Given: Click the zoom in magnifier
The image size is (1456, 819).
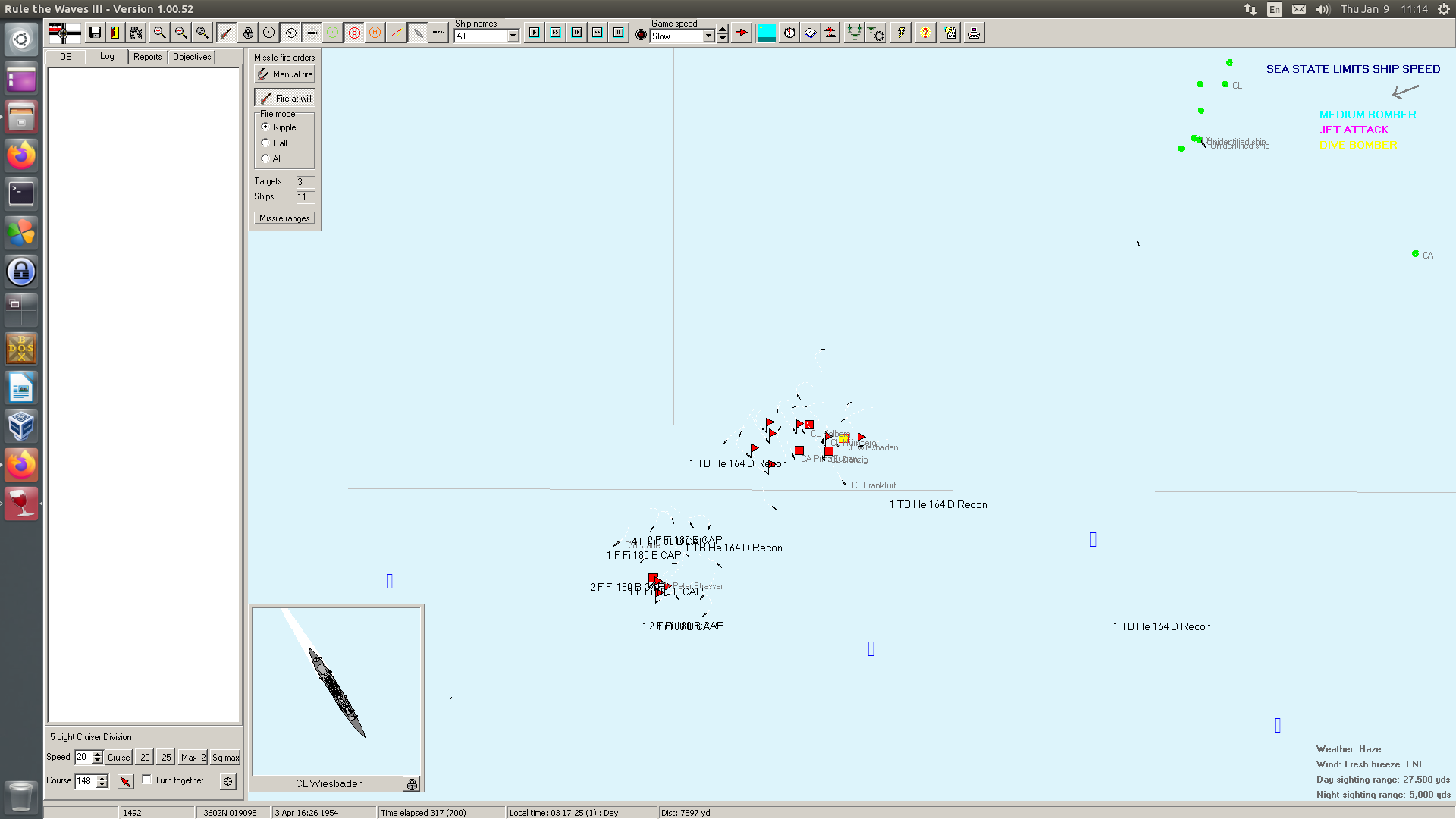Looking at the screenshot, I should click(159, 33).
